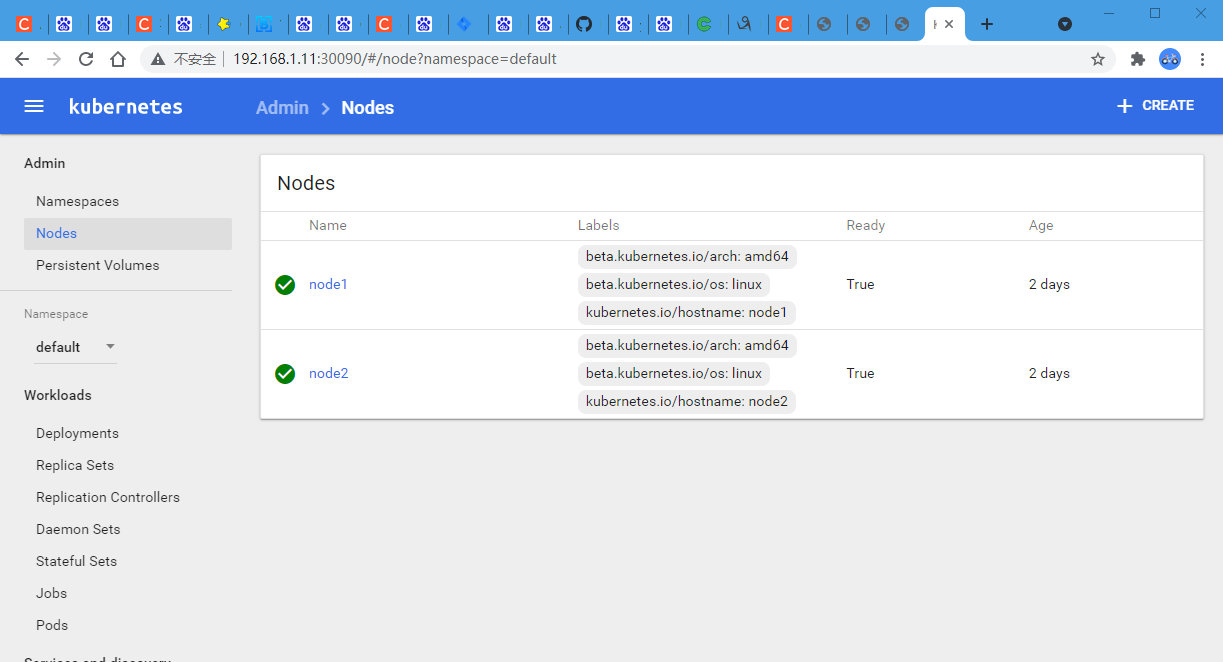Reload the current page
This screenshot has height=662, width=1223.
tap(86, 59)
